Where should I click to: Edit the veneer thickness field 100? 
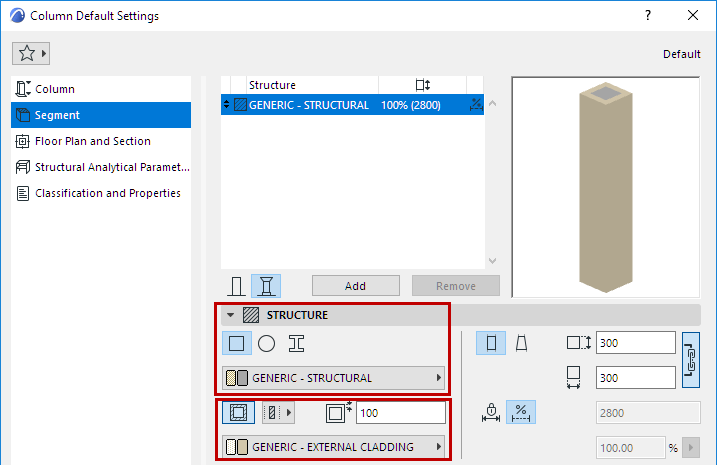tap(401, 413)
